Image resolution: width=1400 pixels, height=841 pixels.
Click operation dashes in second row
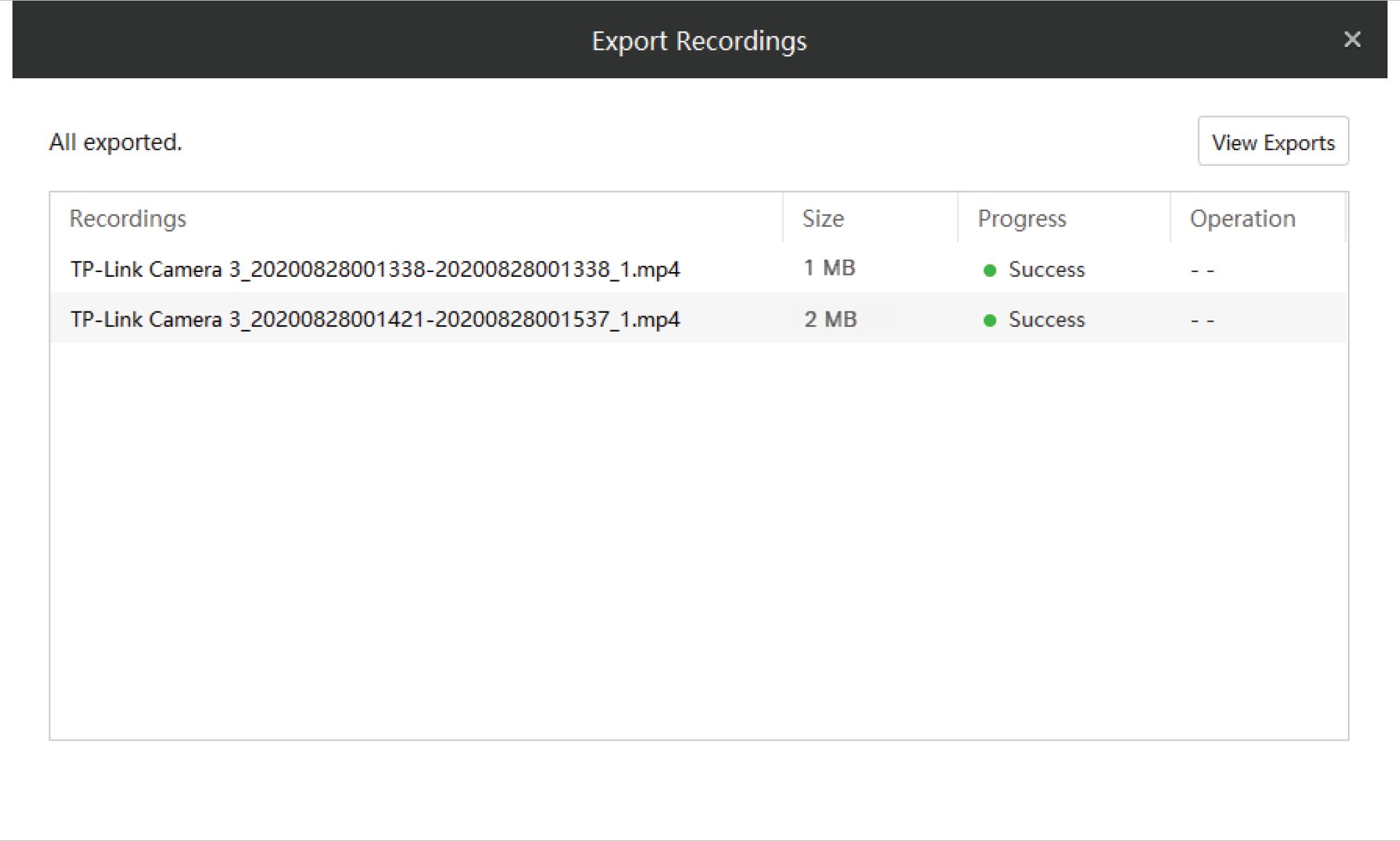tap(1202, 321)
